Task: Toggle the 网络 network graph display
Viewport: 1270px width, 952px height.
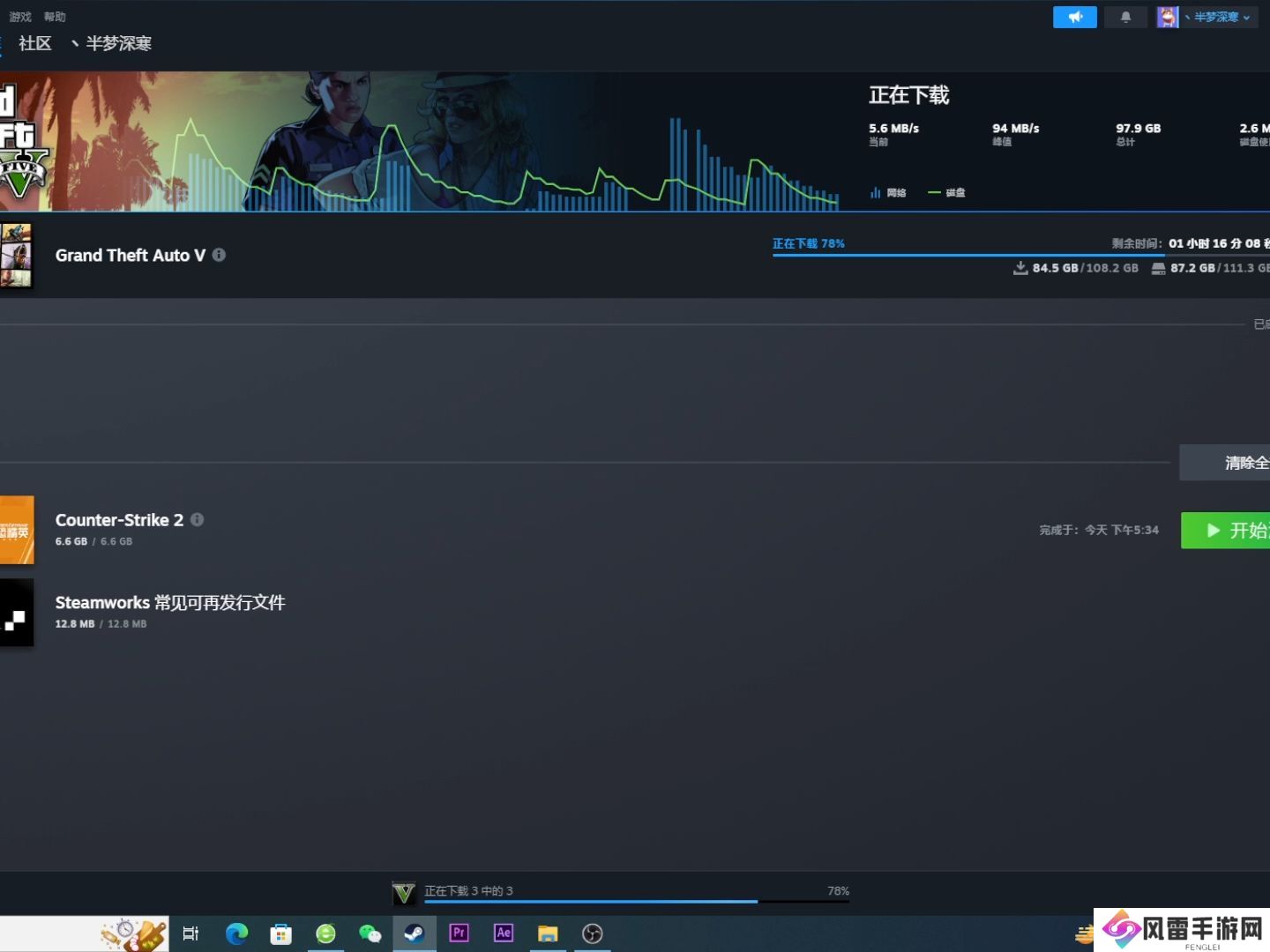Action: click(x=888, y=192)
